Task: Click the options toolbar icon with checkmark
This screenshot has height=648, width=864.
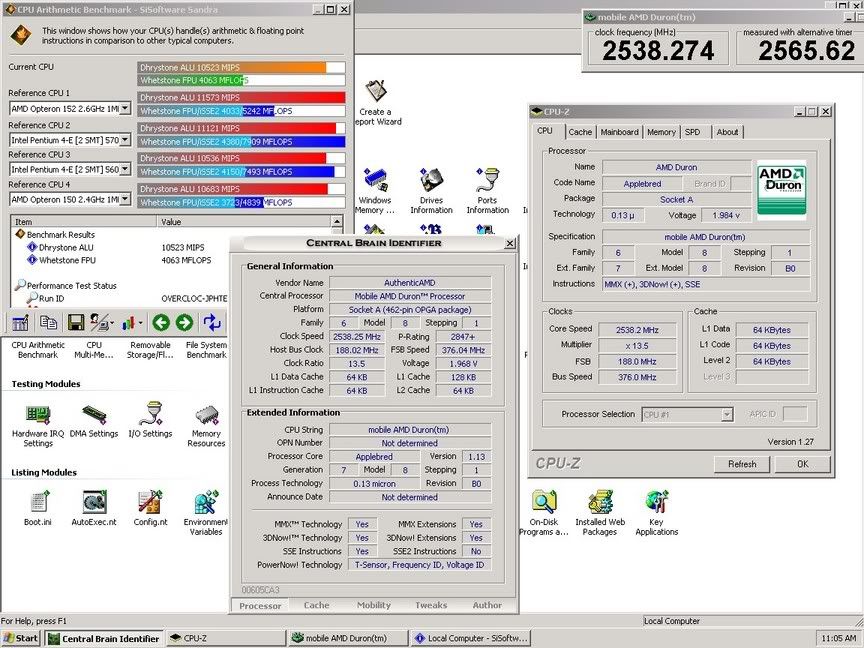Action: click(102, 323)
